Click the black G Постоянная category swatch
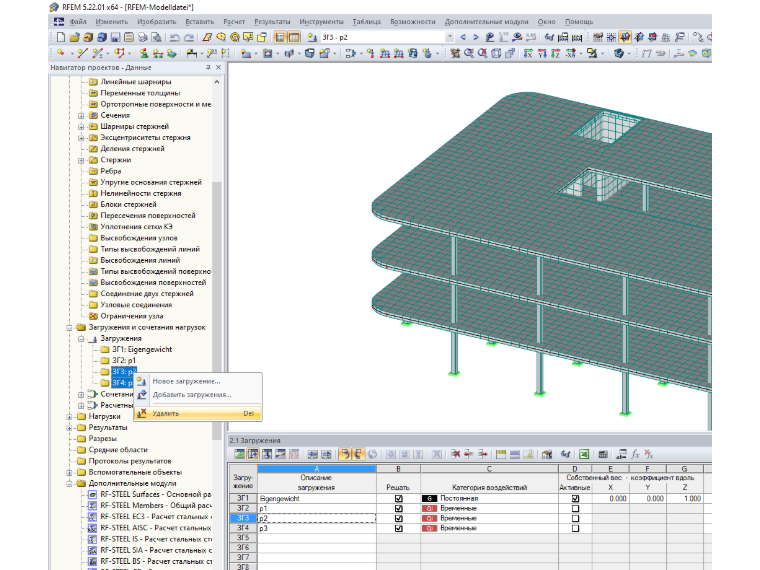The width and height of the screenshot is (760, 570). pos(429,498)
